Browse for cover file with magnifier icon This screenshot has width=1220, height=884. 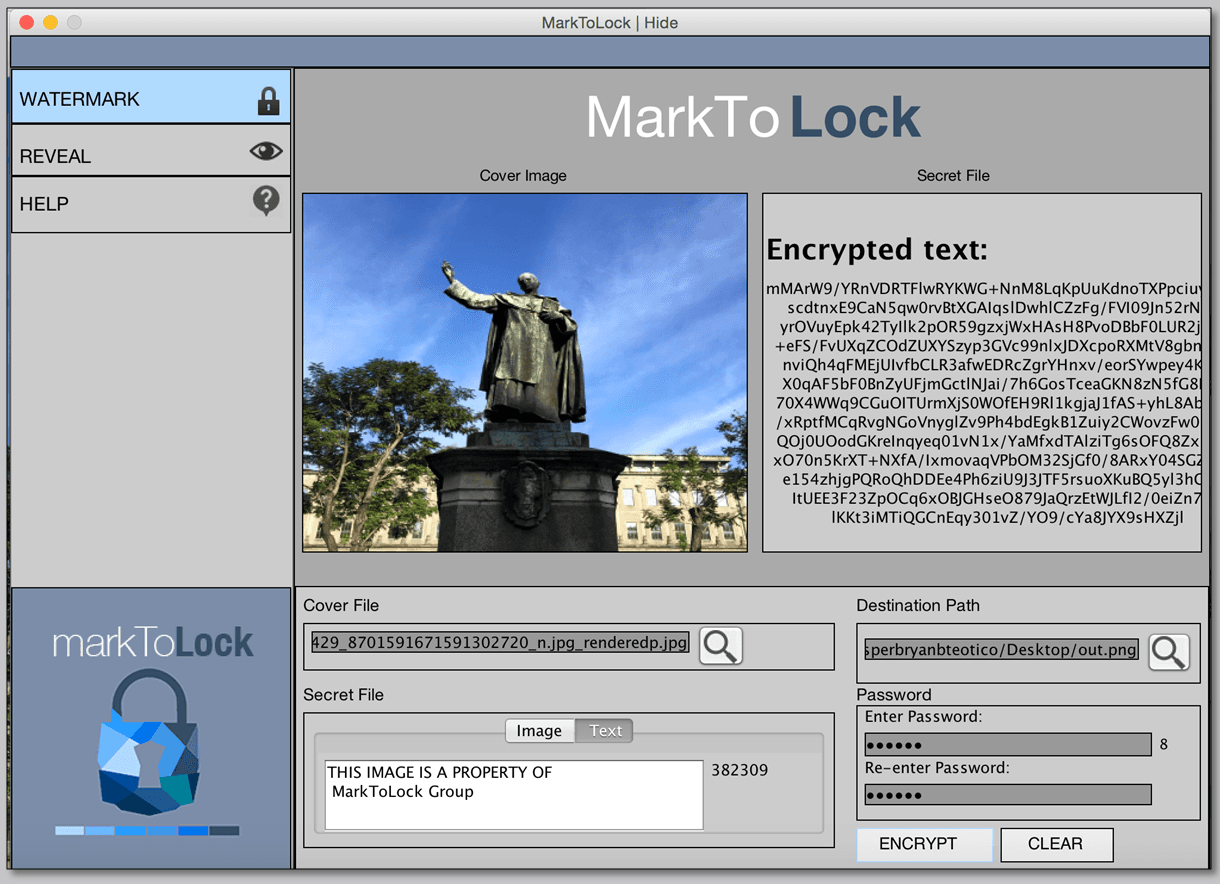(x=721, y=646)
